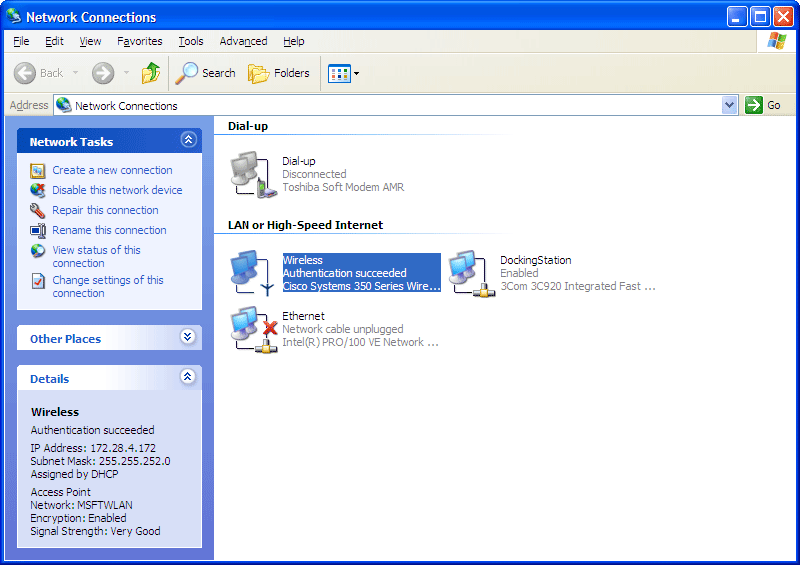Viewport: 800px width, 565px height.
Task: Click Repair this connection link
Action: point(105,210)
